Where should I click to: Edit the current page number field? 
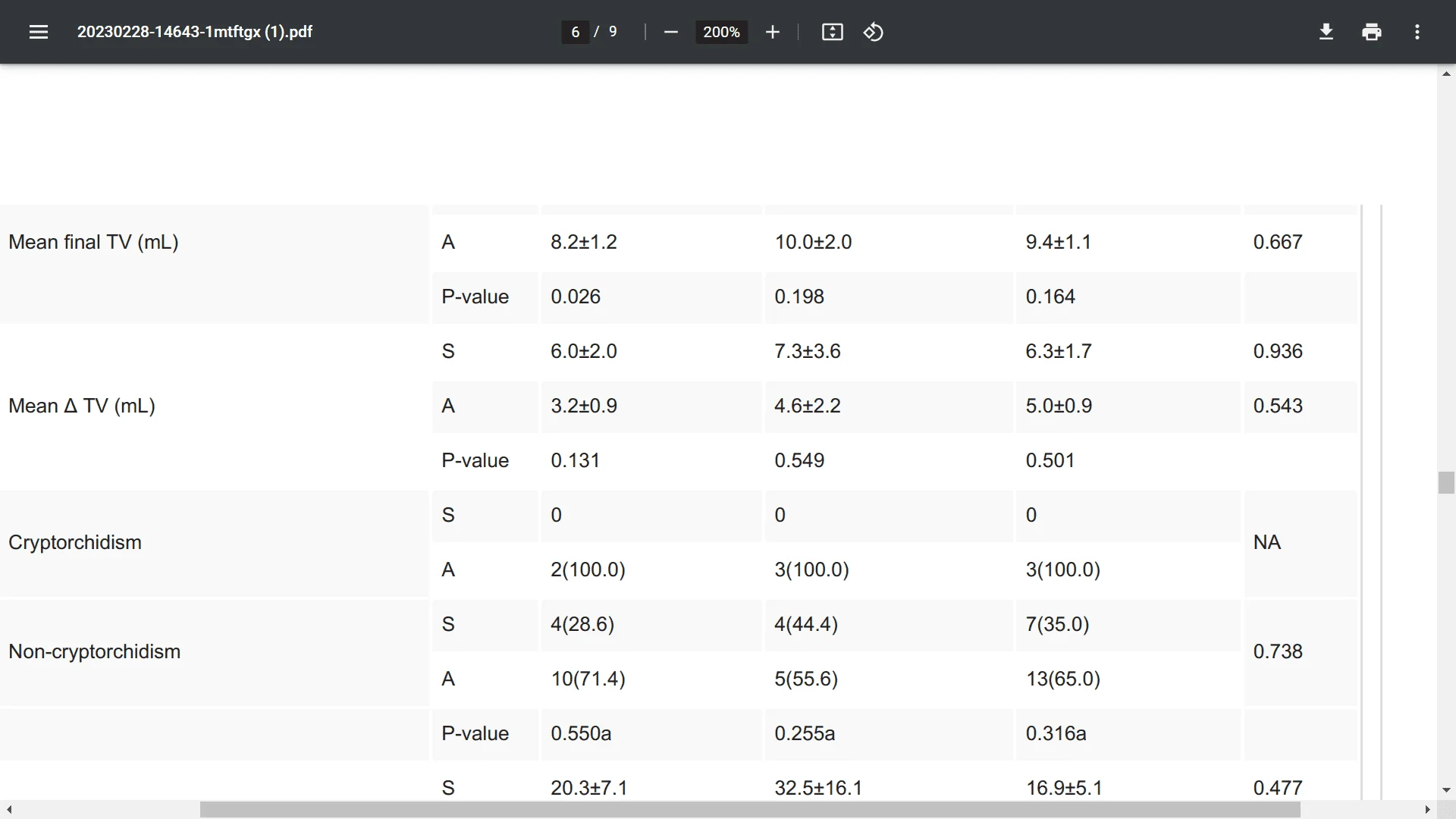click(x=576, y=32)
